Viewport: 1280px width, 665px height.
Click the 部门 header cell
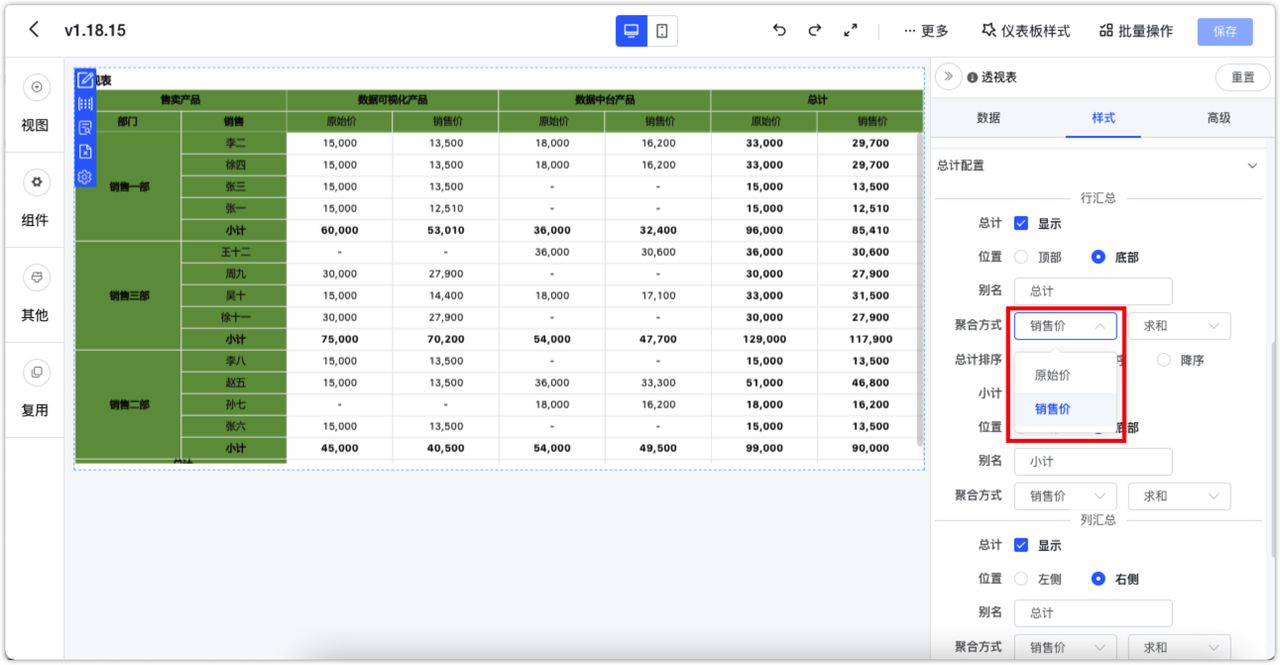click(128, 121)
